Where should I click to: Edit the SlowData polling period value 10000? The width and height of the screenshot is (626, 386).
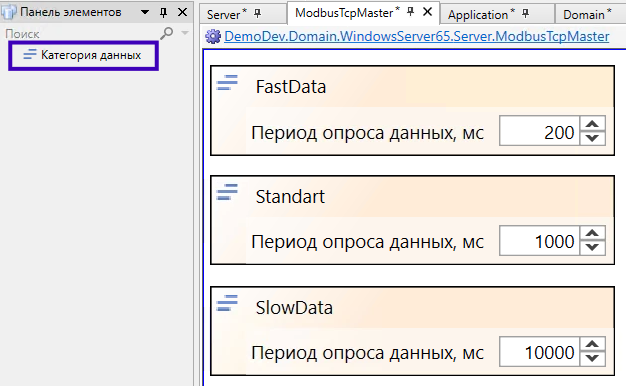click(539, 351)
